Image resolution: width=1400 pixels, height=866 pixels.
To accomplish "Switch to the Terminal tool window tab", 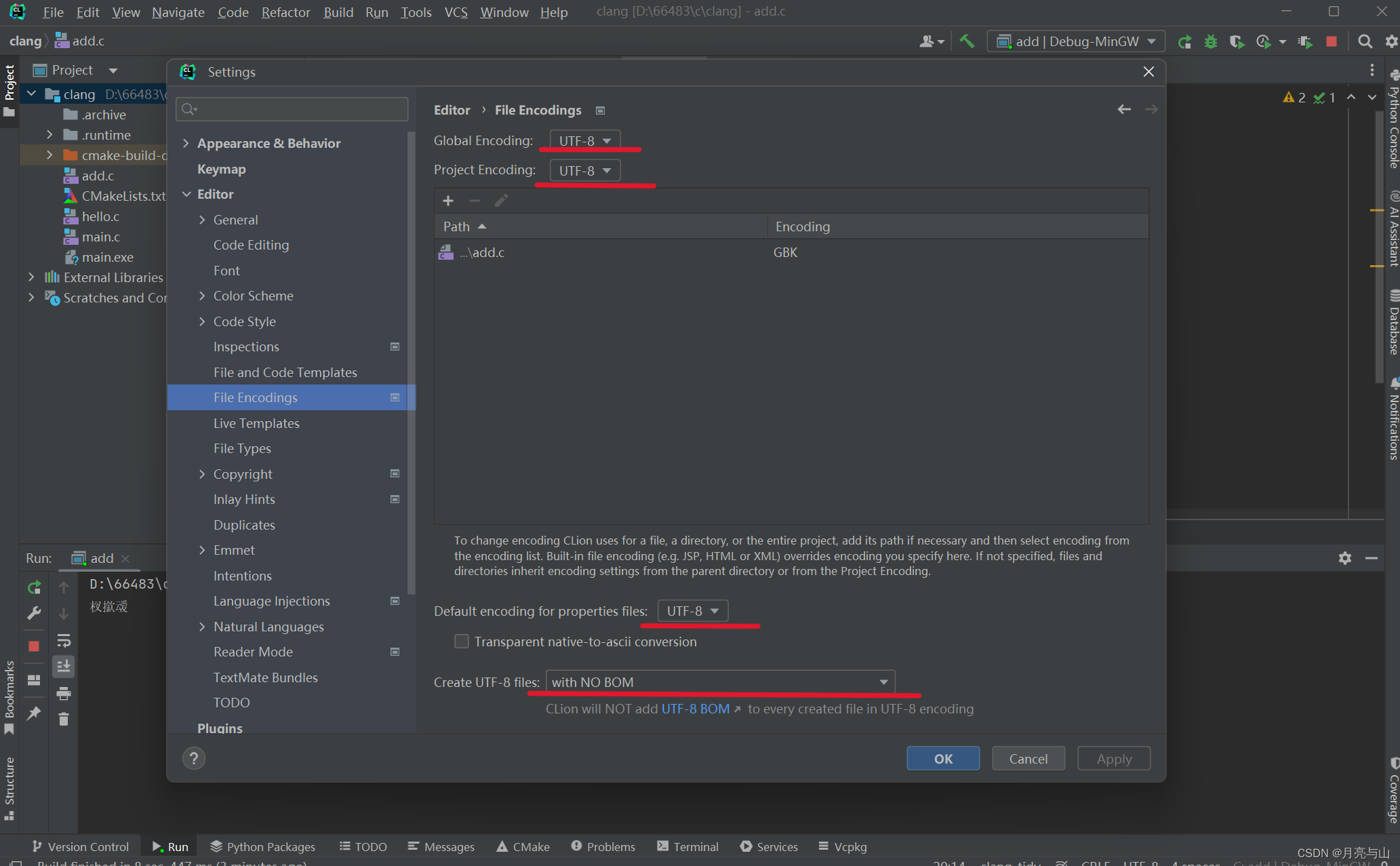I will pos(687,846).
